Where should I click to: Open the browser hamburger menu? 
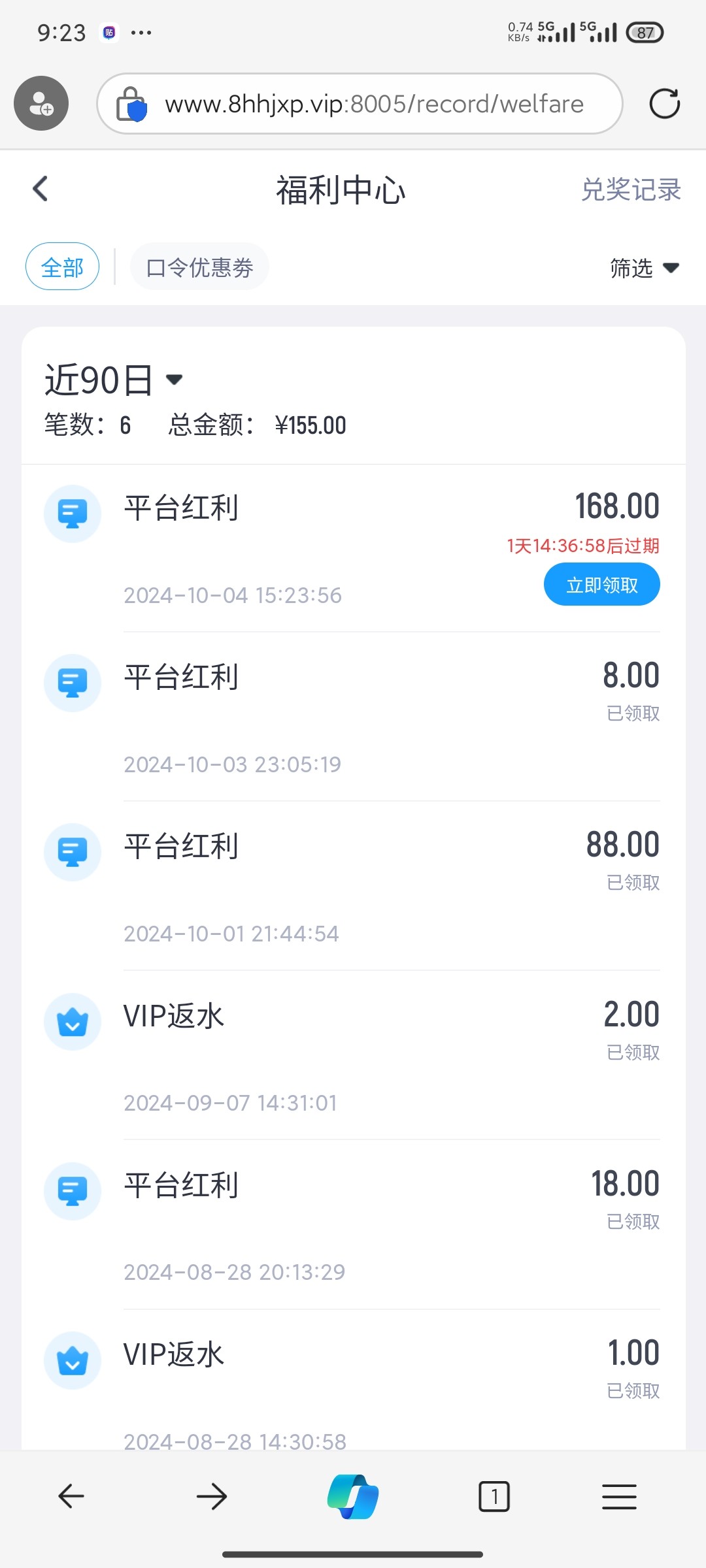coord(618,1496)
